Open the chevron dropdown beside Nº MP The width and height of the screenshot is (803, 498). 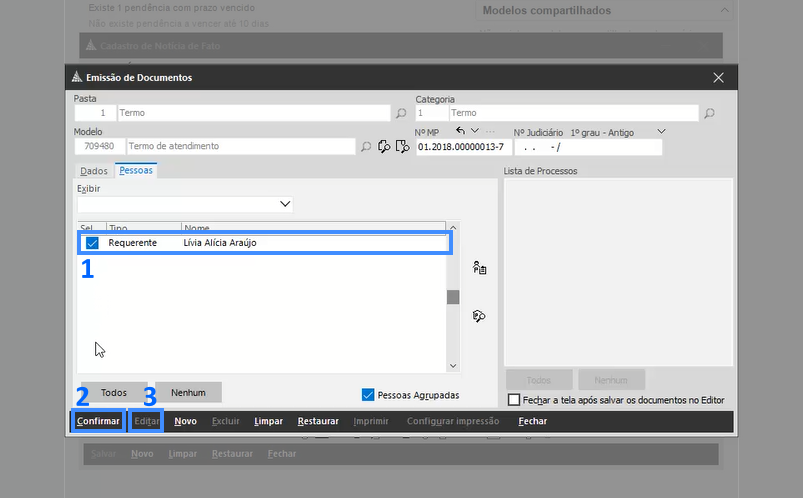click(x=475, y=131)
